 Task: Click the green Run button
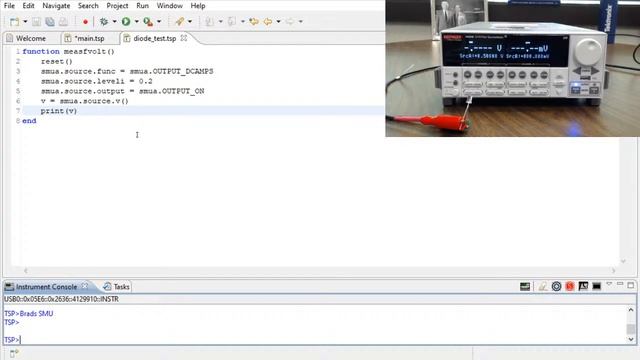[126, 22]
